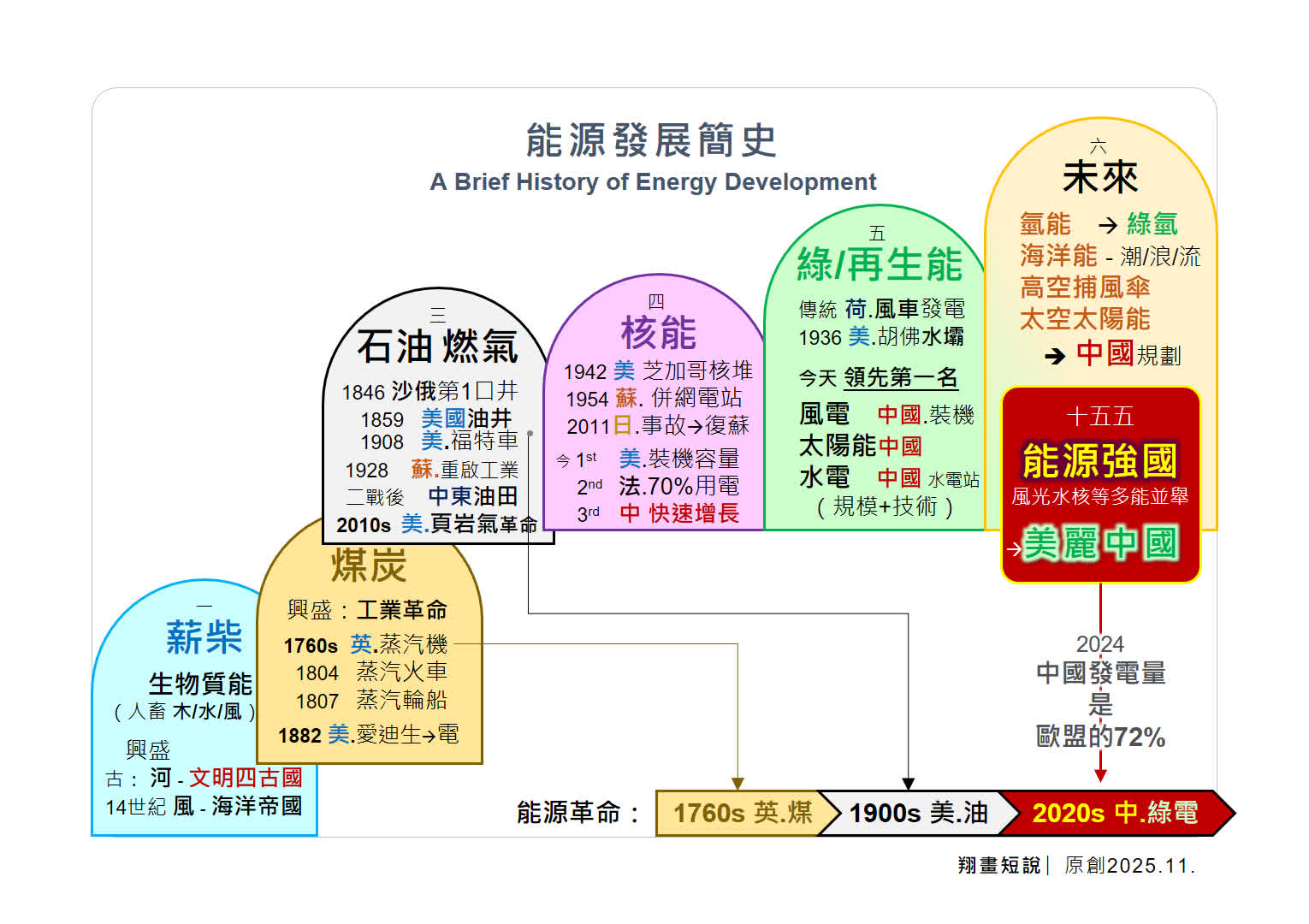The image size is (1309, 924).
Task: Click the 能源發展簡史 main title
Action: [651, 140]
